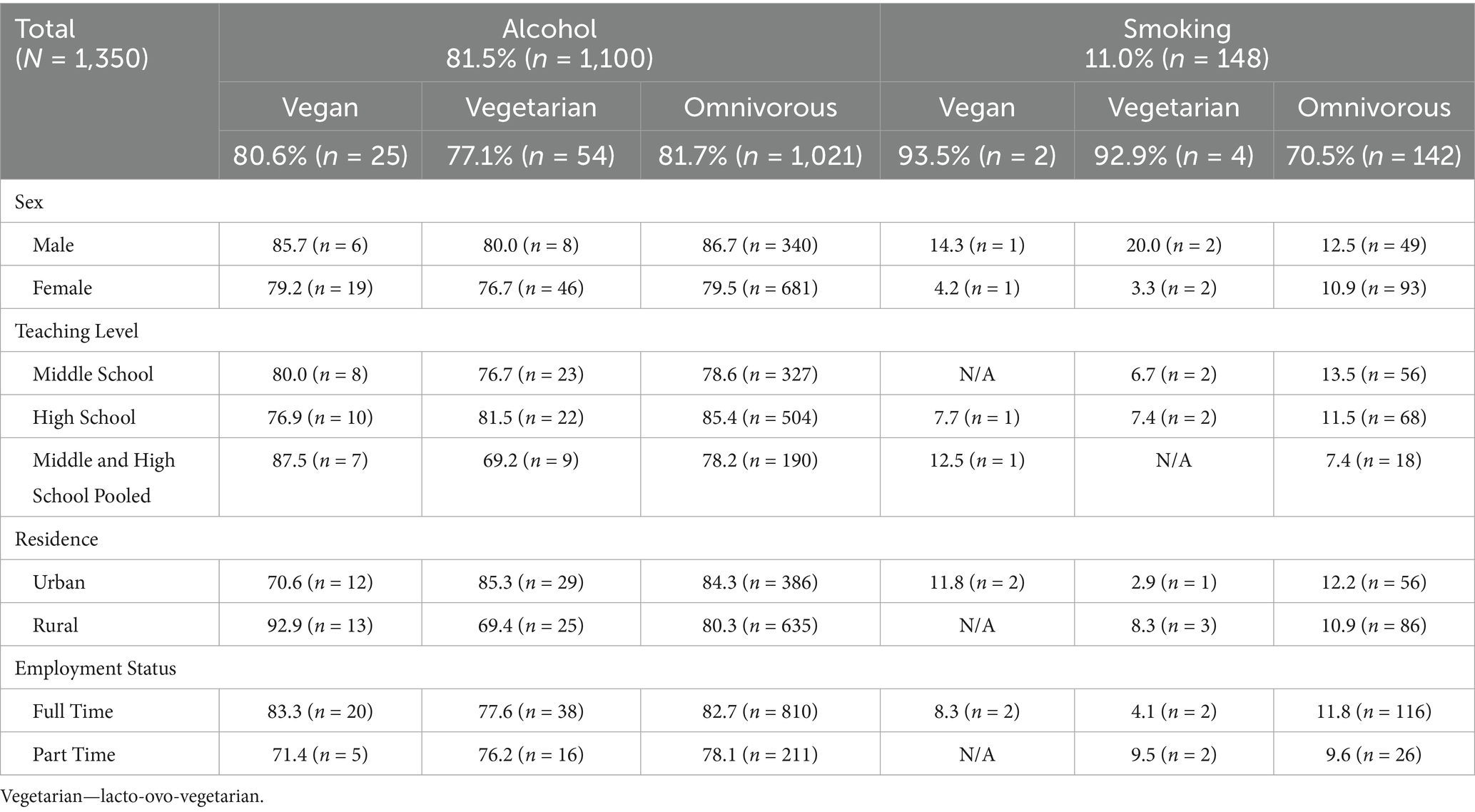Click the Smoking 11.0% column header

1177,43
